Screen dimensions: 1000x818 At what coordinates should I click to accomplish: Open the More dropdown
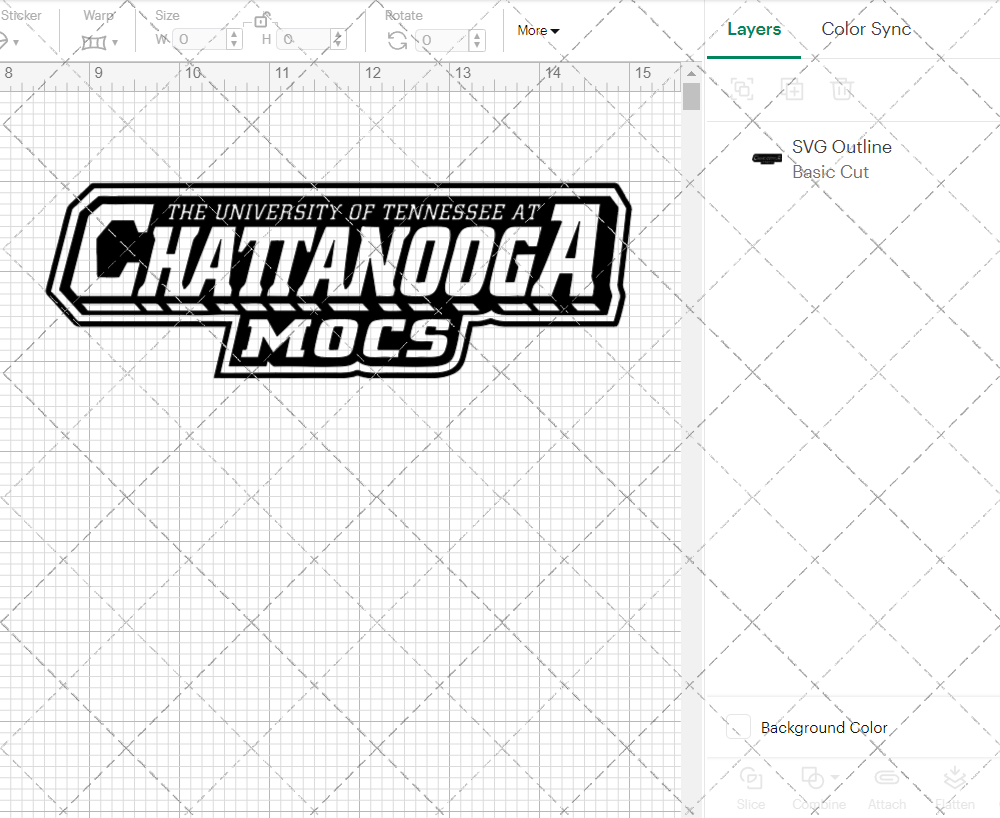coord(538,31)
